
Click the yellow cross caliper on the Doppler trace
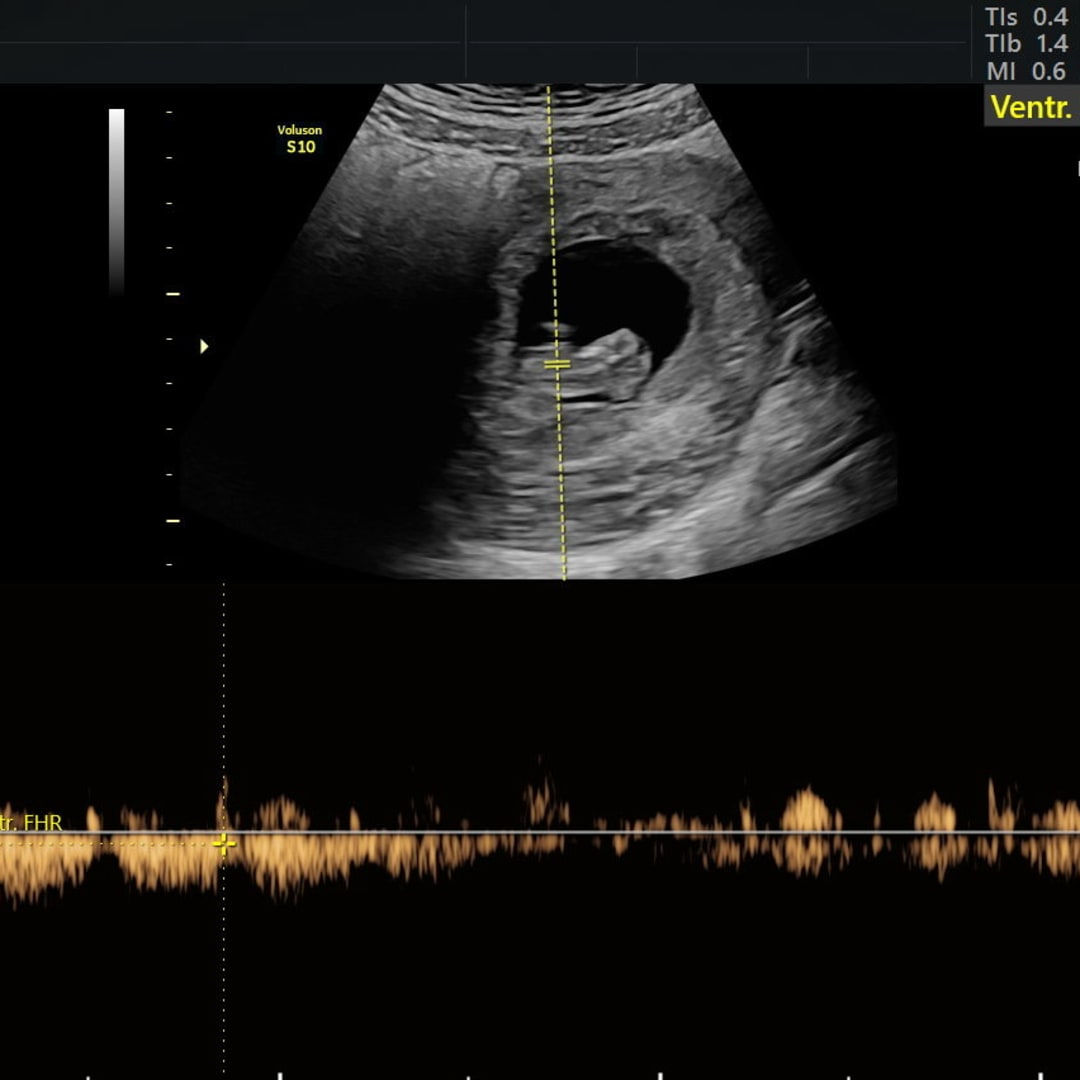pos(224,844)
